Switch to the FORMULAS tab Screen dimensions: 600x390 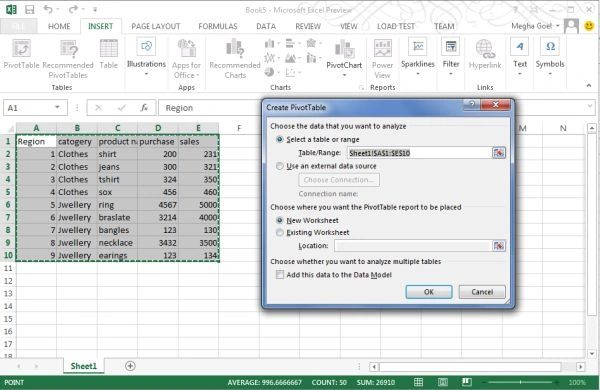click(x=218, y=26)
